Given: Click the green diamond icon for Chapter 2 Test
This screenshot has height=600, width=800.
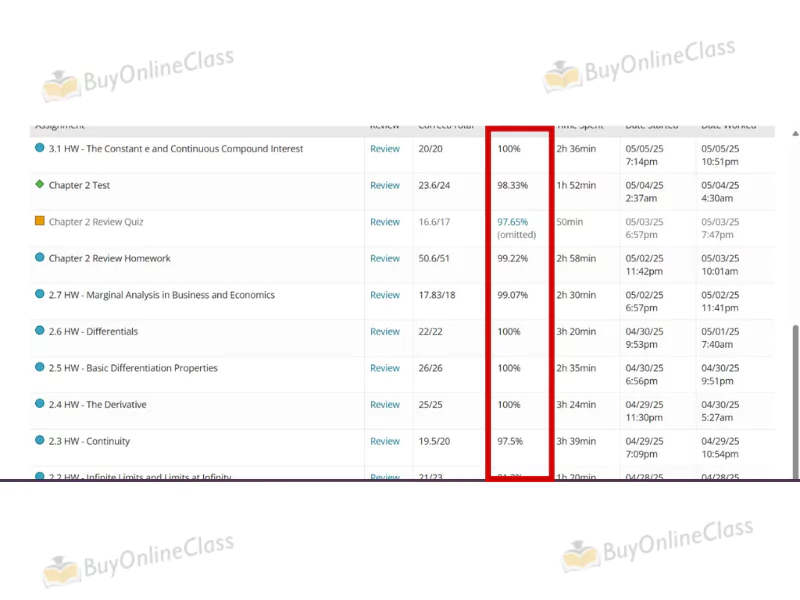Looking at the screenshot, I should [x=40, y=185].
